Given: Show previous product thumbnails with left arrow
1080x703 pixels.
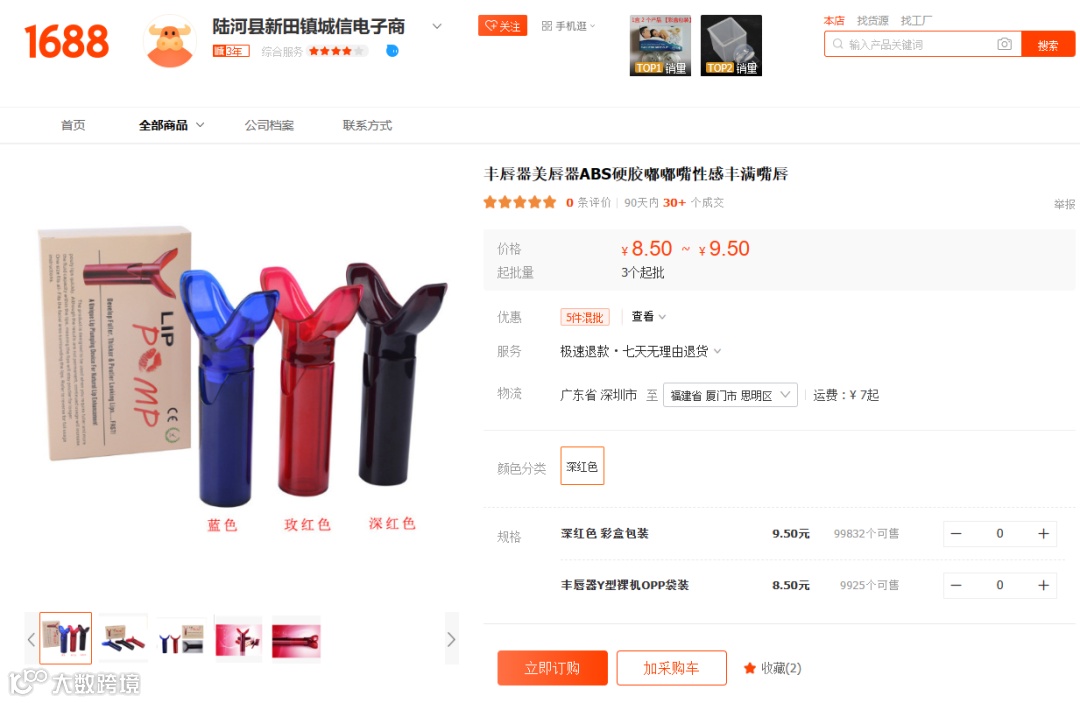Looking at the screenshot, I should [31, 639].
